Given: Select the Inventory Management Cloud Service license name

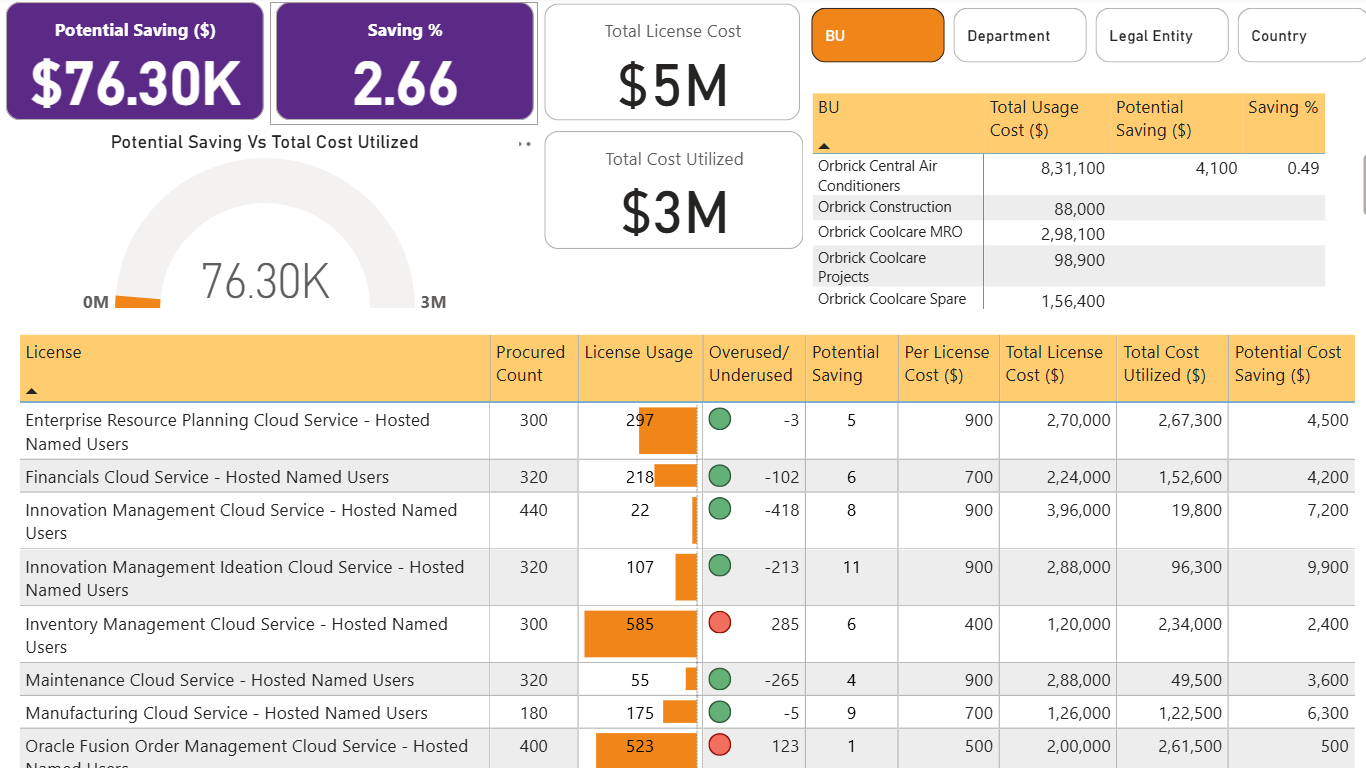Looking at the screenshot, I should pos(236,635).
